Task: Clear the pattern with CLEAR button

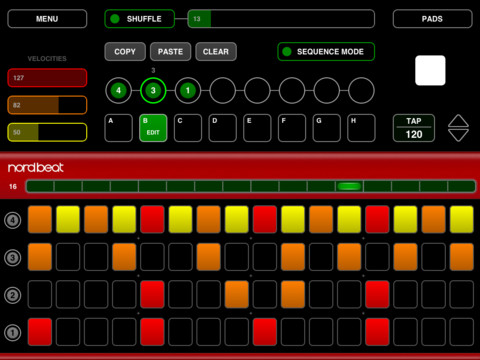Action: click(x=216, y=52)
